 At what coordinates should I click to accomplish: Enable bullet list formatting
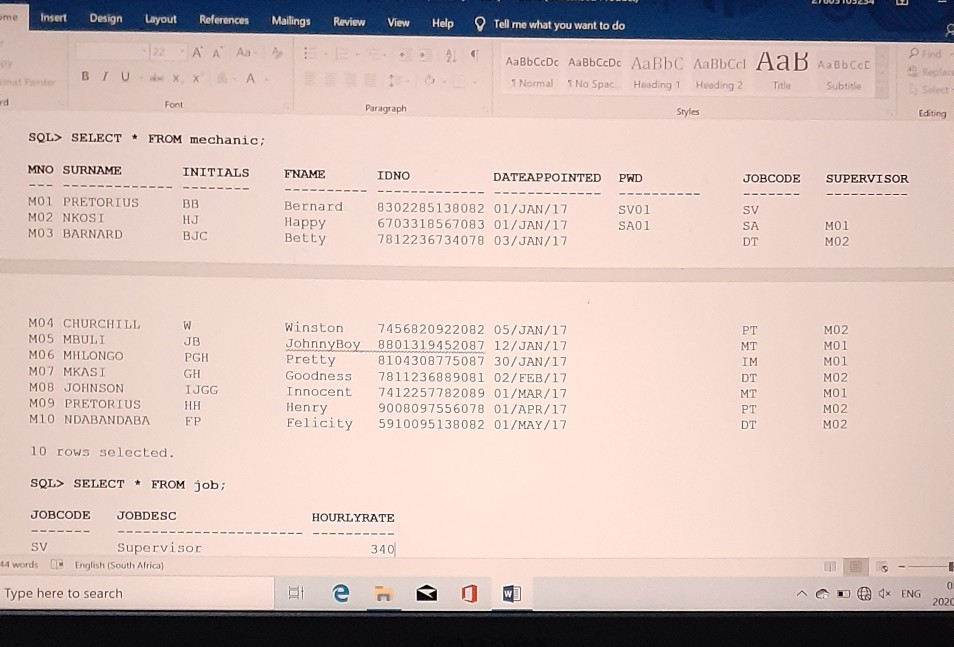(310, 53)
